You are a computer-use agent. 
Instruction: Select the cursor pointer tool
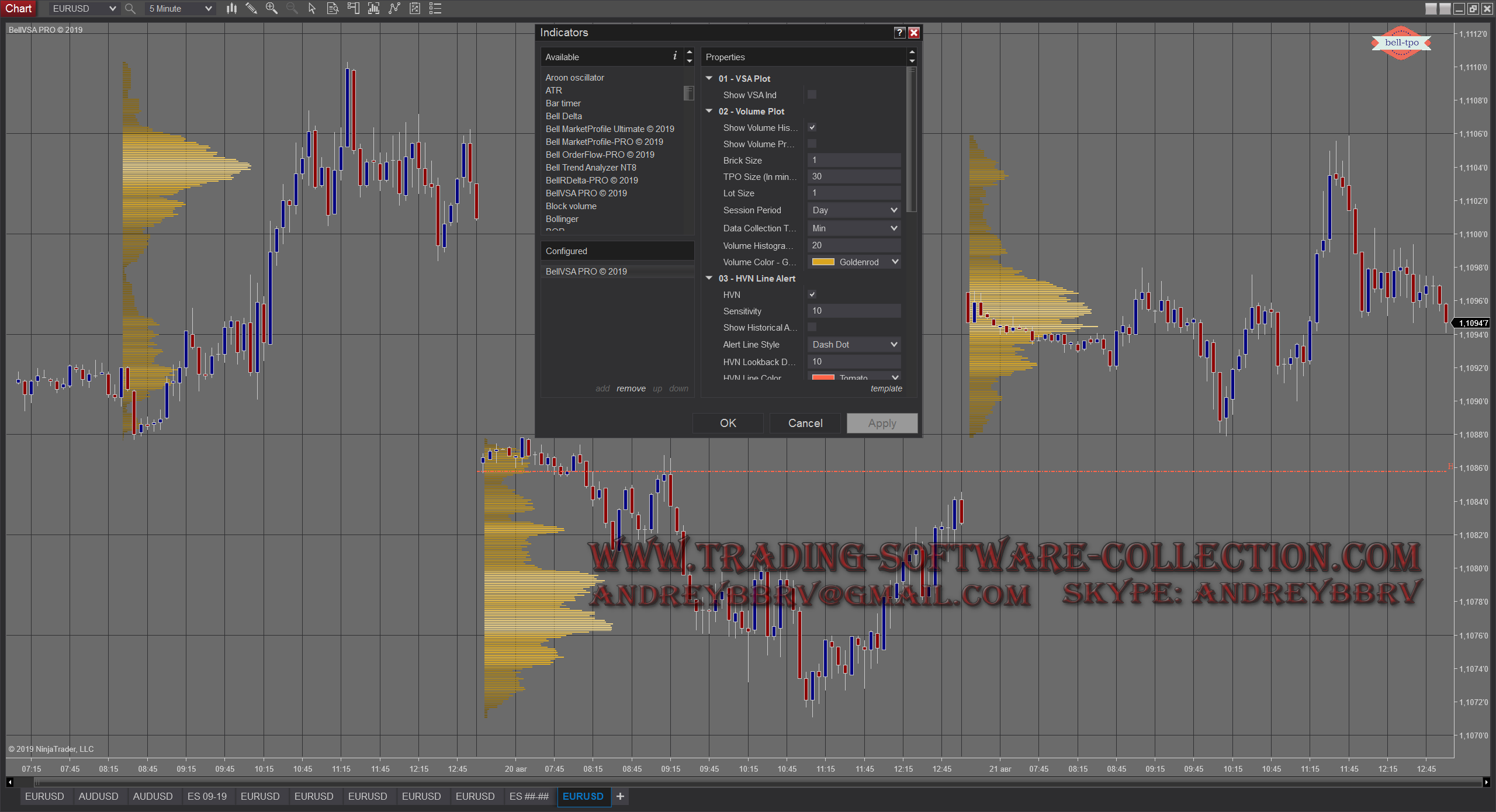(x=312, y=8)
